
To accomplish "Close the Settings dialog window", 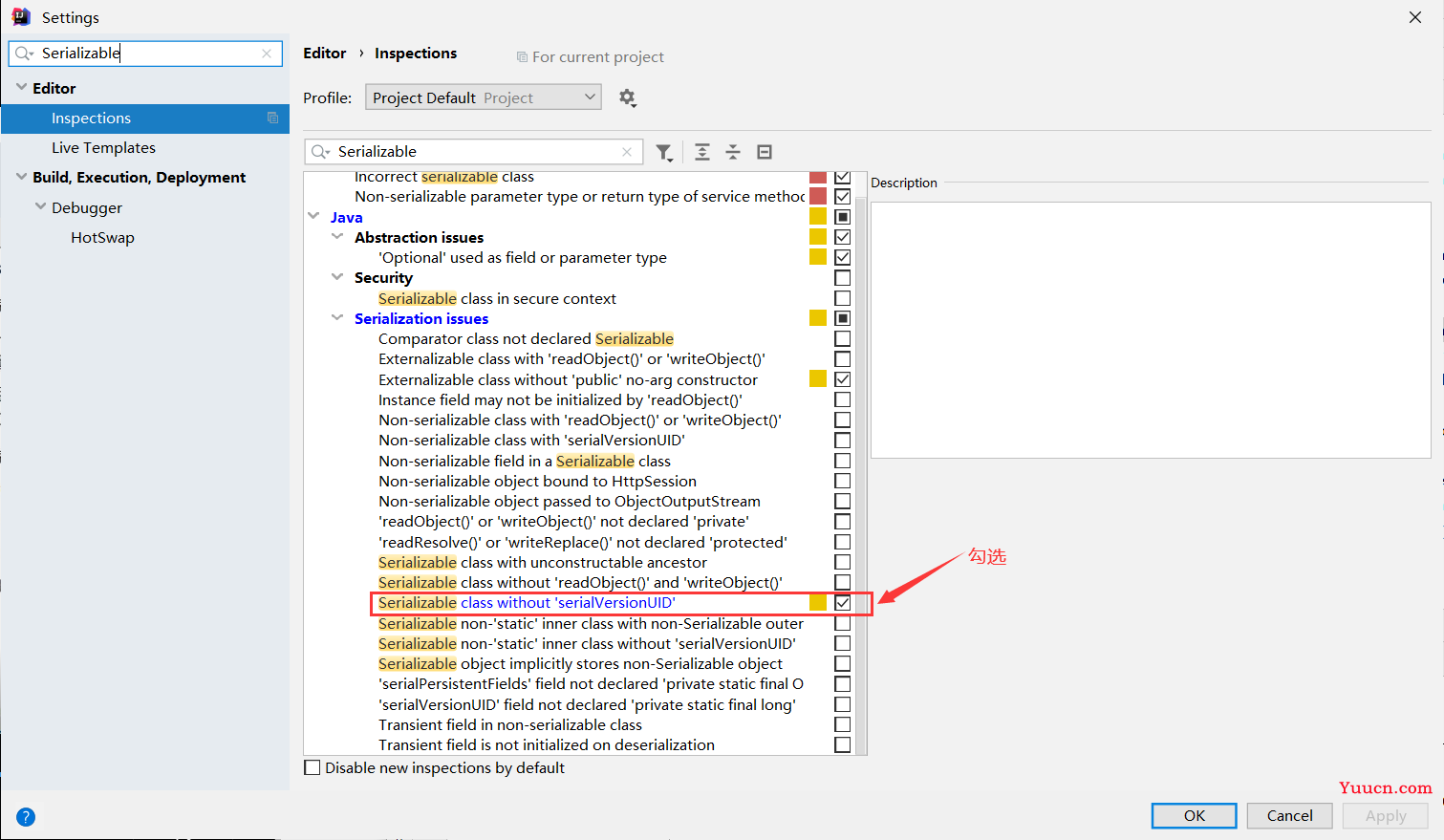I will pos(1415,17).
